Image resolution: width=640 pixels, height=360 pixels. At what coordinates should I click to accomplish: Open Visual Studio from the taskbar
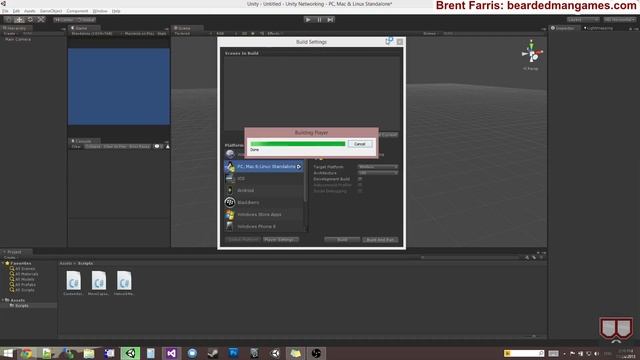coord(171,353)
